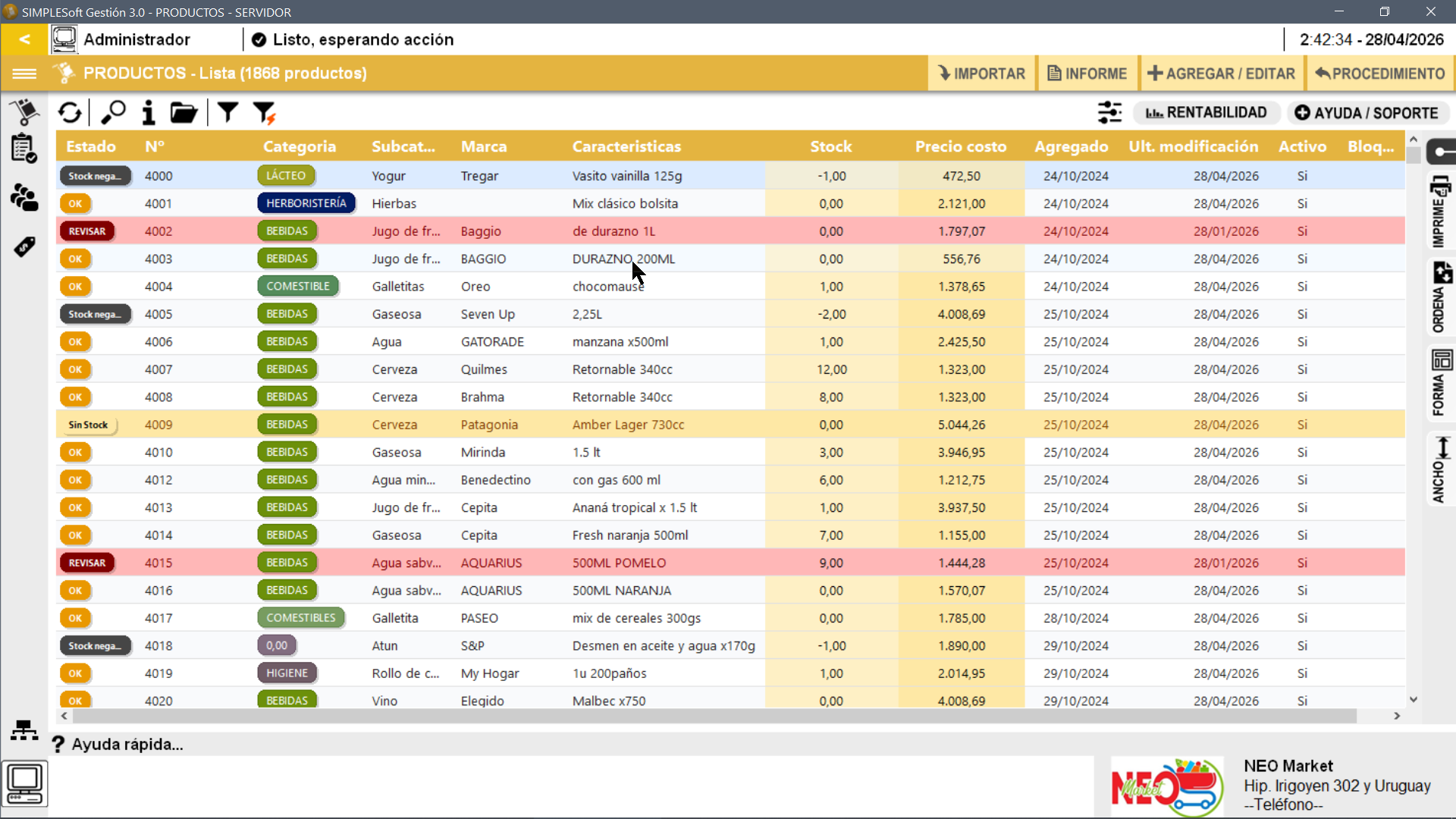Screen dimensions: 1456x819
Task: Open RENTABILIDAD chart button
Action: (x=1207, y=113)
